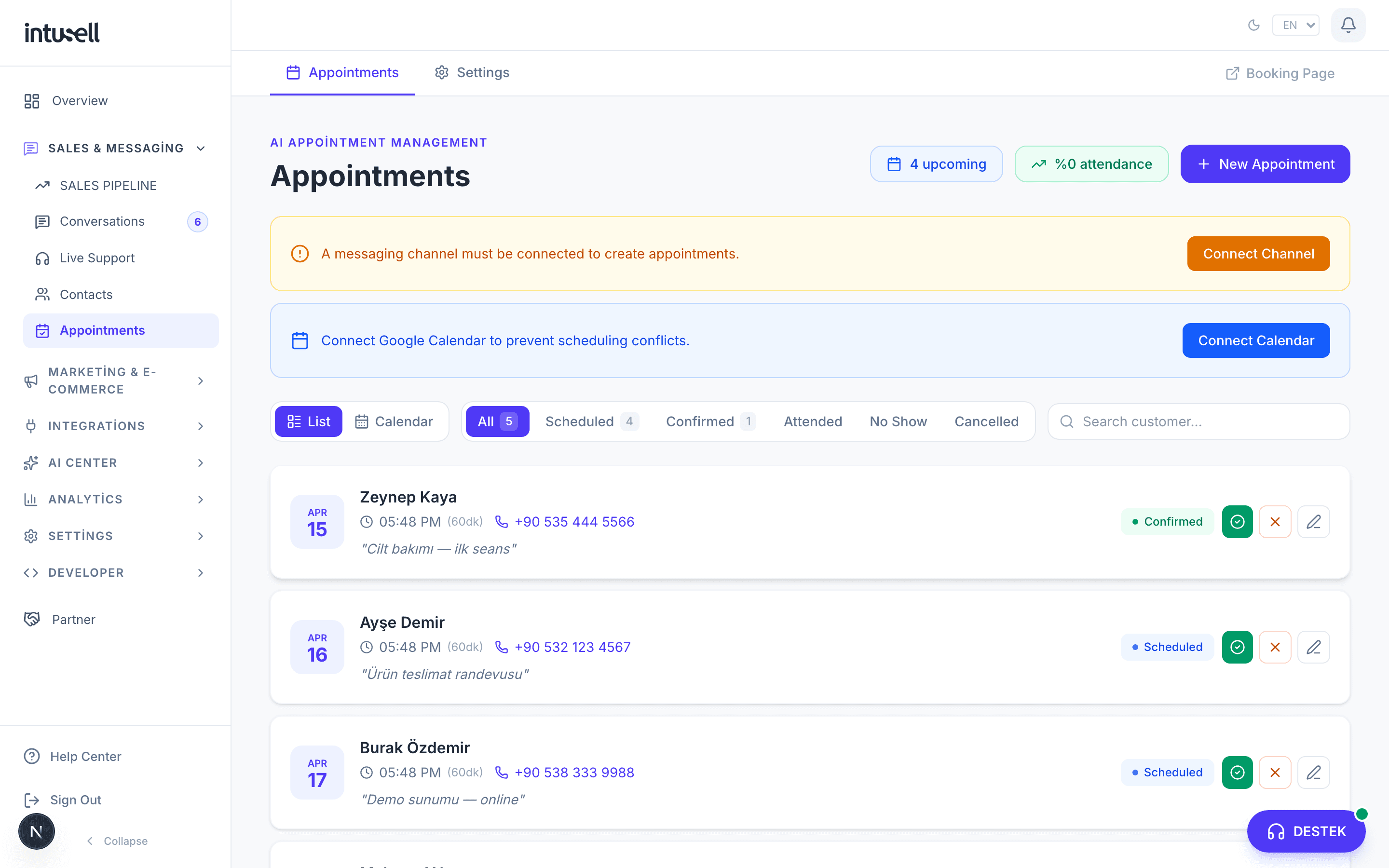1389x868 pixels.
Task: Switch to Calendar view
Action: click(x=394, y=421)
